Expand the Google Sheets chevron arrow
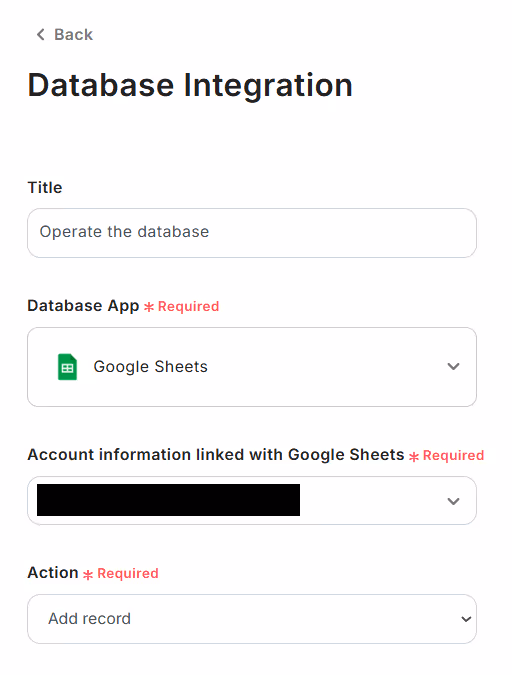This screenshot has width=512, height=675. tap(453, 366)
